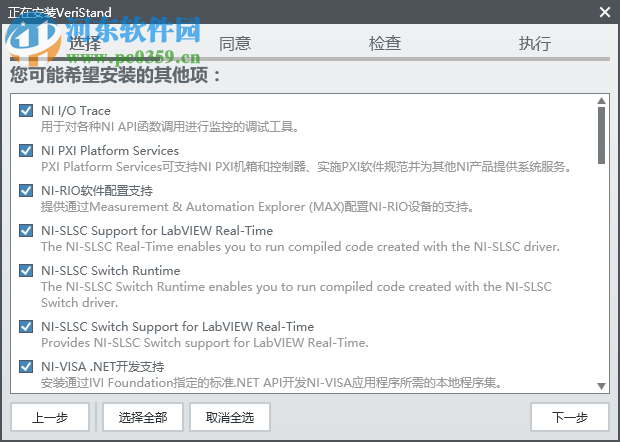Select the 检查 step tab
This screenshot has height=442, width=620.
point(385,43)
